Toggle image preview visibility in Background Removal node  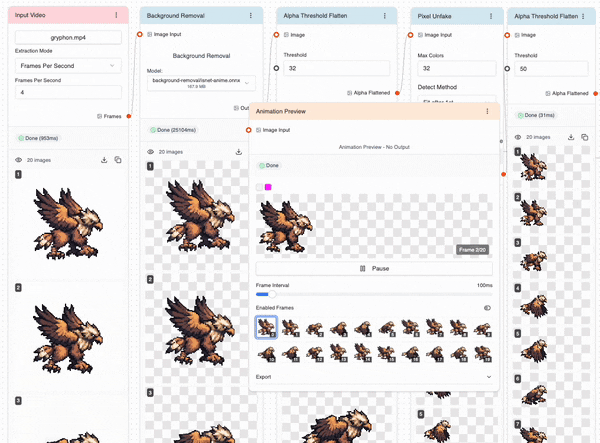(x=150, y=152)
